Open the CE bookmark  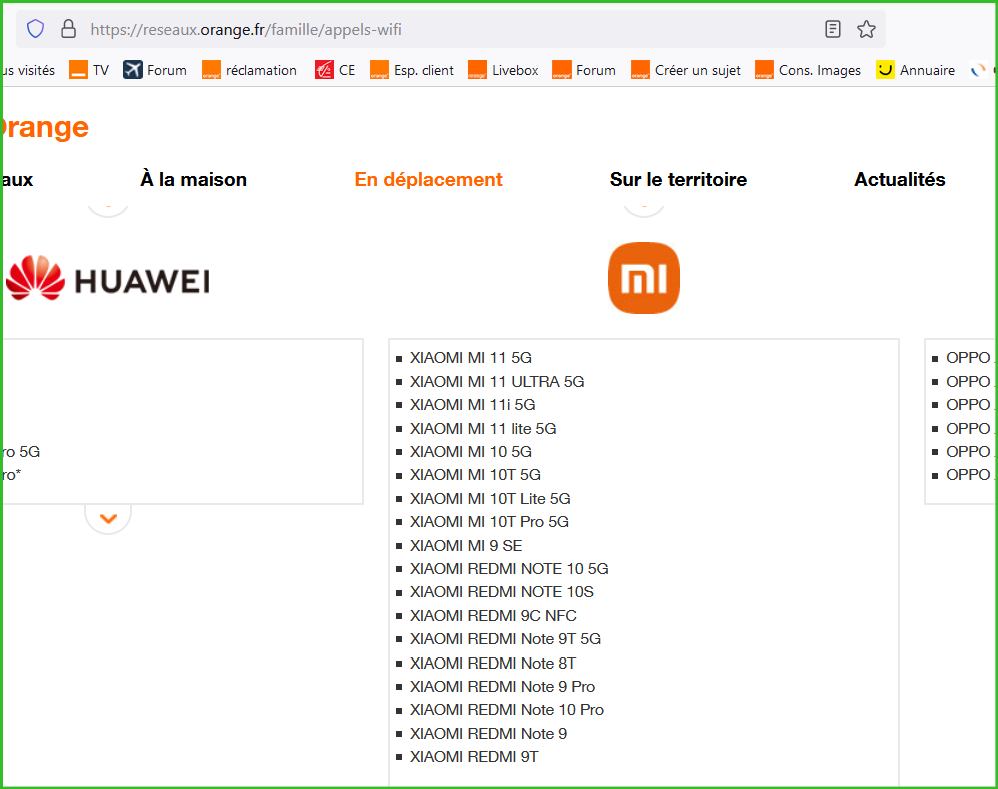click(x=335, y=70)
